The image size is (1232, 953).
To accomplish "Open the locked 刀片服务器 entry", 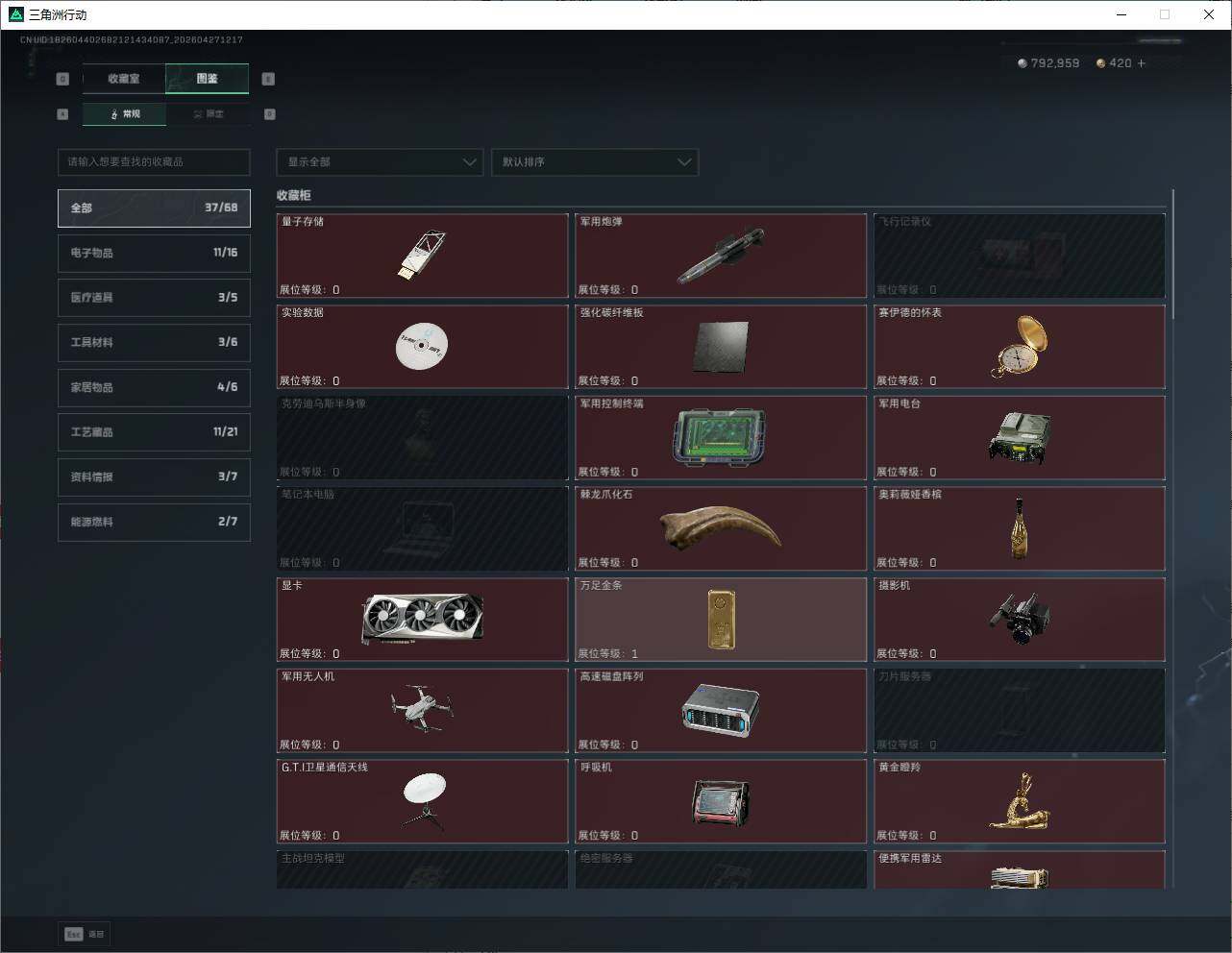I will click(1020, 711).
